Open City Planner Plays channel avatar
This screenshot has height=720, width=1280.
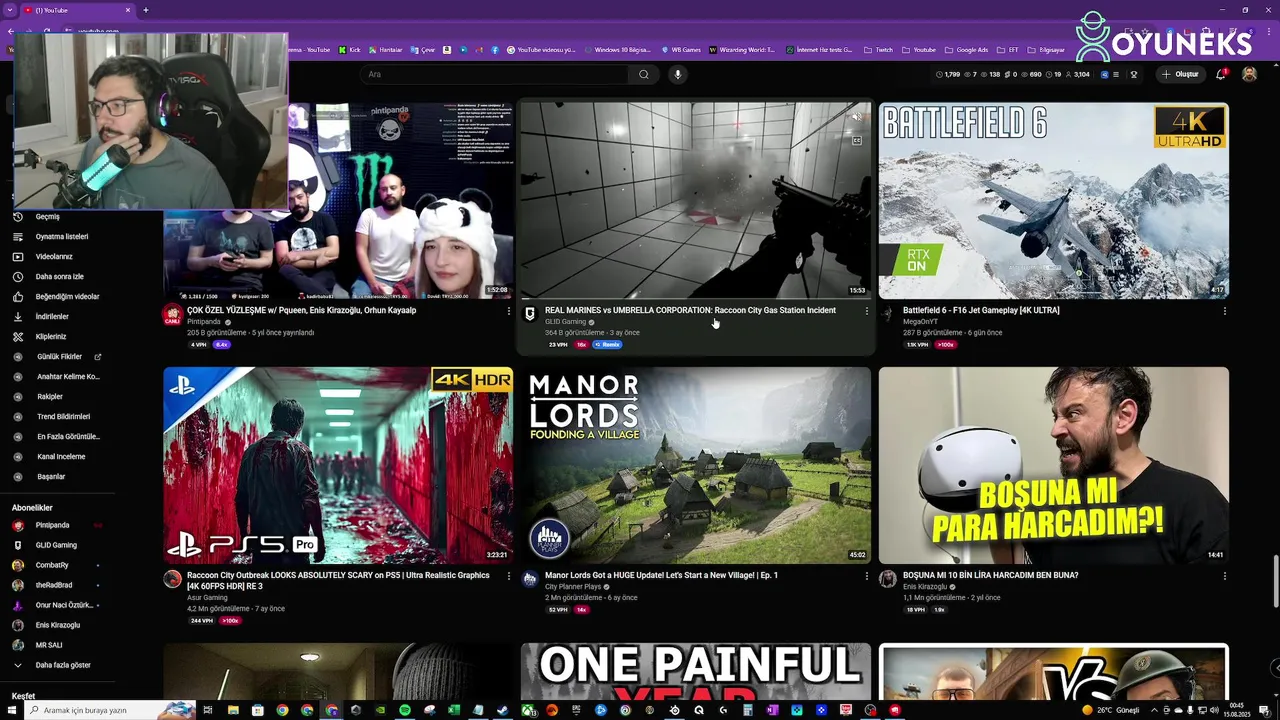[x=531, y=579]
